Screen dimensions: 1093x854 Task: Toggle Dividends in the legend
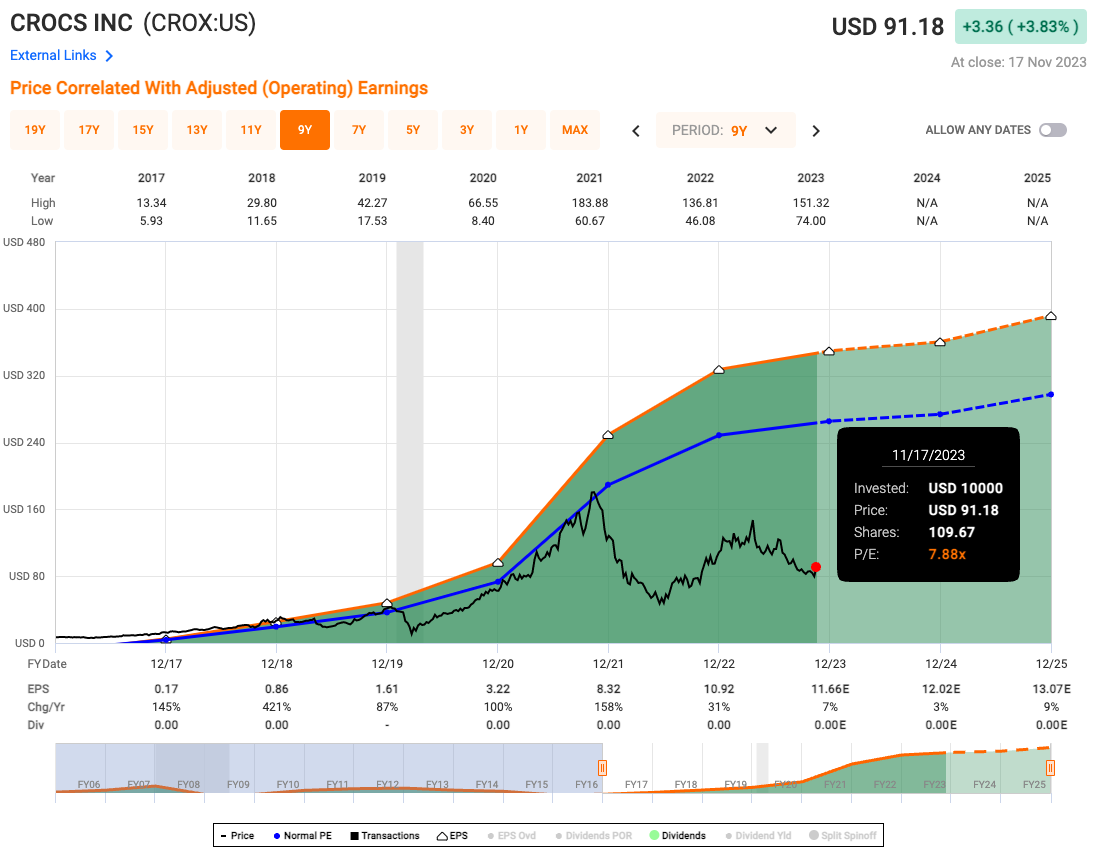(678, 835)
